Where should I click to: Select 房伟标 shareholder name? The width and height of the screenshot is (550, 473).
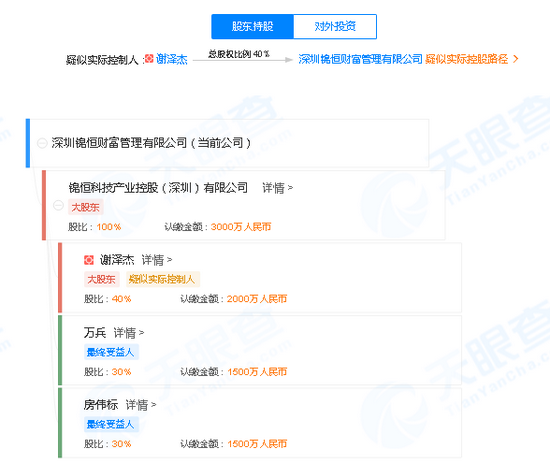(x=101, y=405)
